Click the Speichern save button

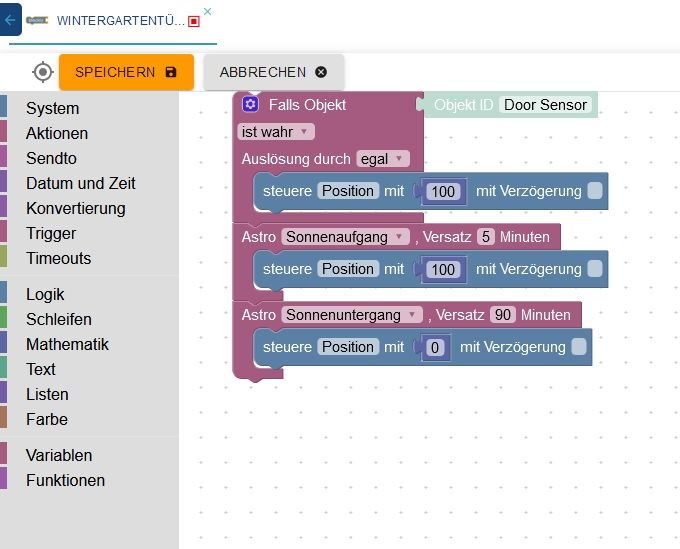coord(126,72)
